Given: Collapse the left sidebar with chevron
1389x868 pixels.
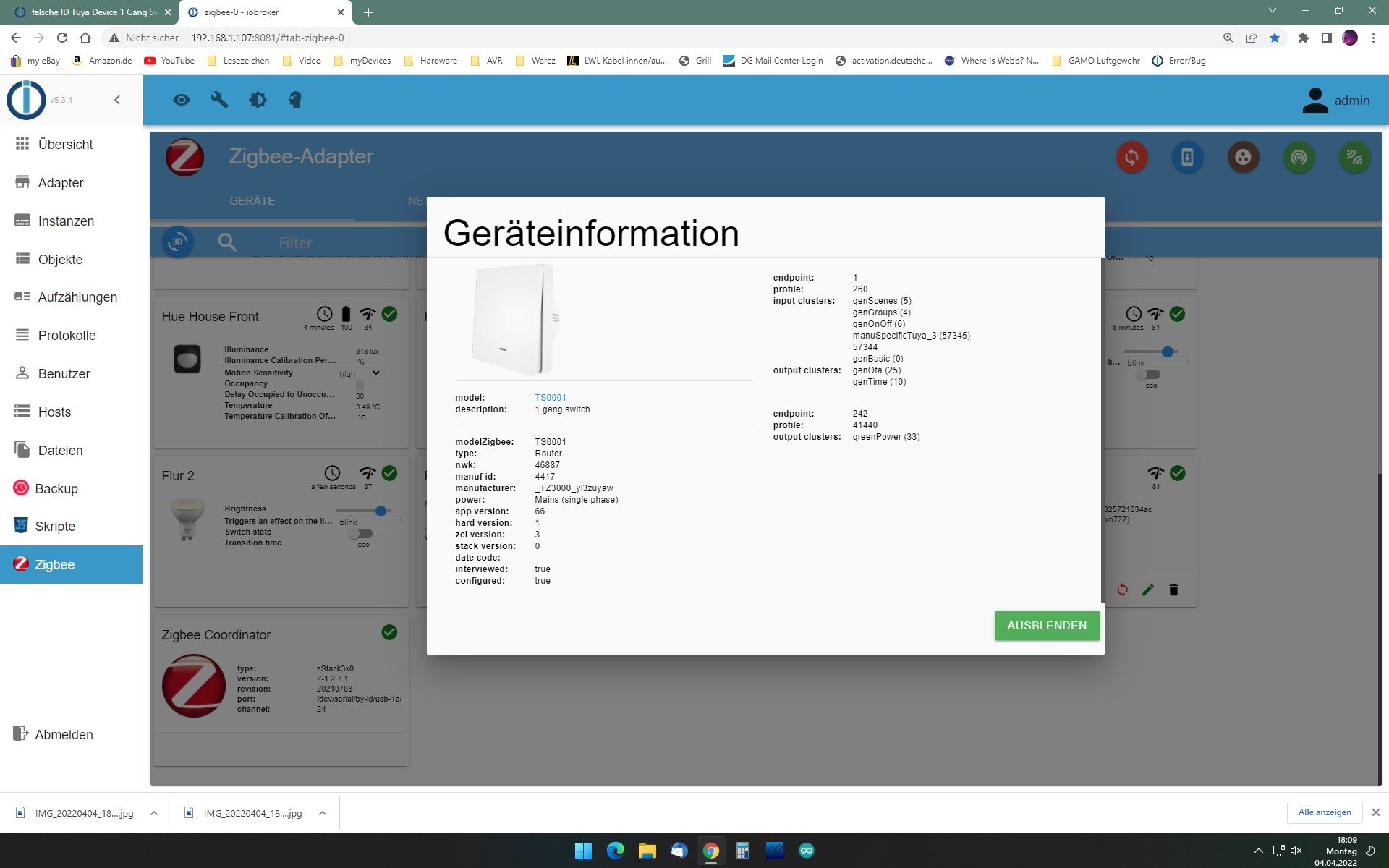Looking at the screenshot, I should [117, 100].
